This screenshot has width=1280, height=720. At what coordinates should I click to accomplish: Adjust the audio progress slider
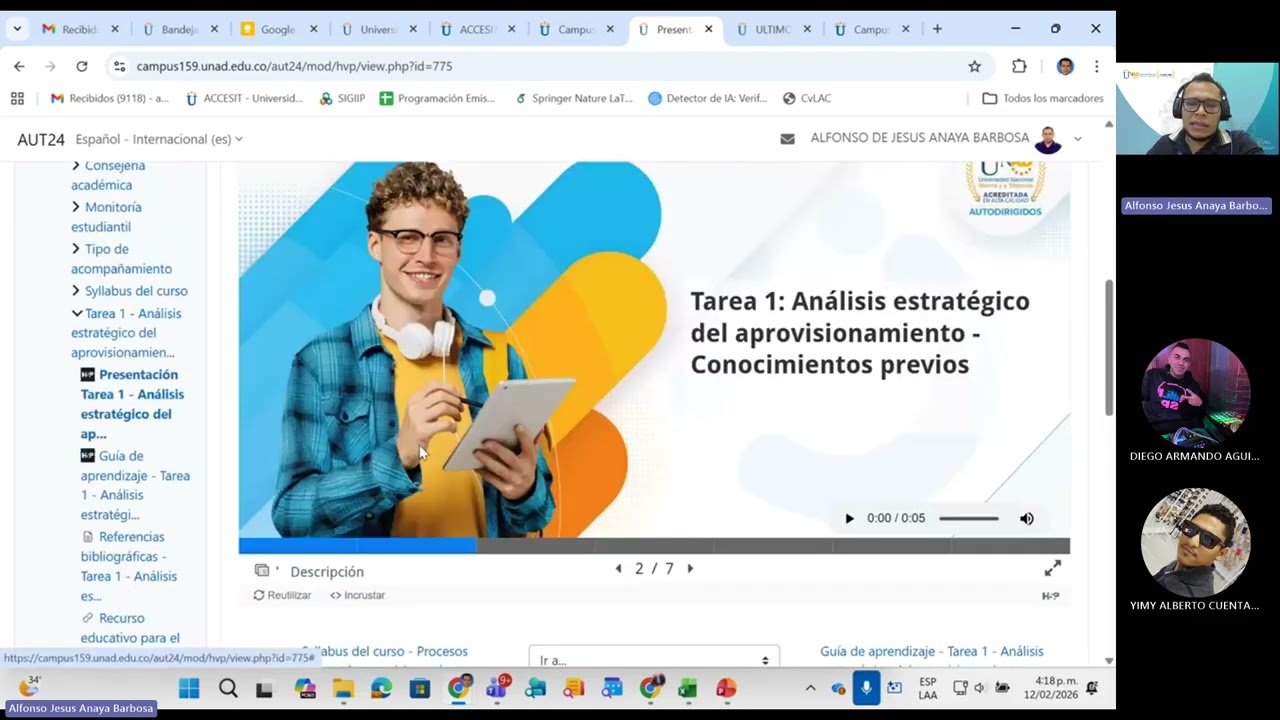point(968,518)
